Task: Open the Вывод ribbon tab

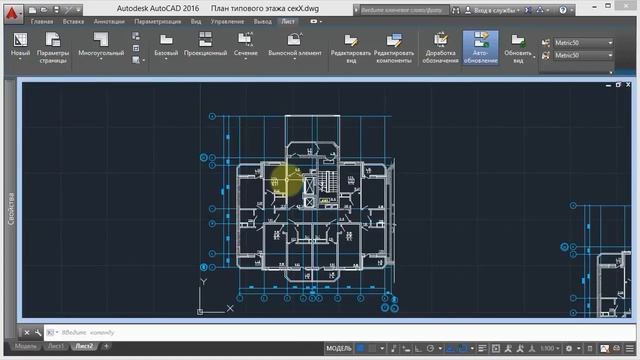Action: click(x=262, y=22)
